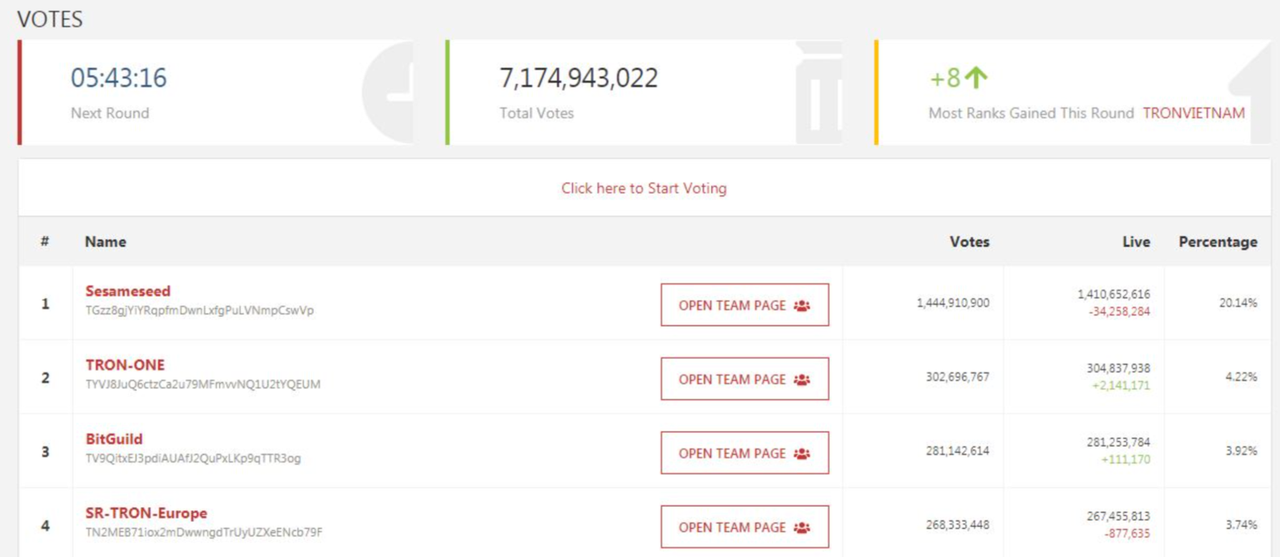The width and height of the screenshot is (1280, 557).
Task: Click the ballot box icon in Total Votes card
Action: pyautogui.click(x=820, y=92)
